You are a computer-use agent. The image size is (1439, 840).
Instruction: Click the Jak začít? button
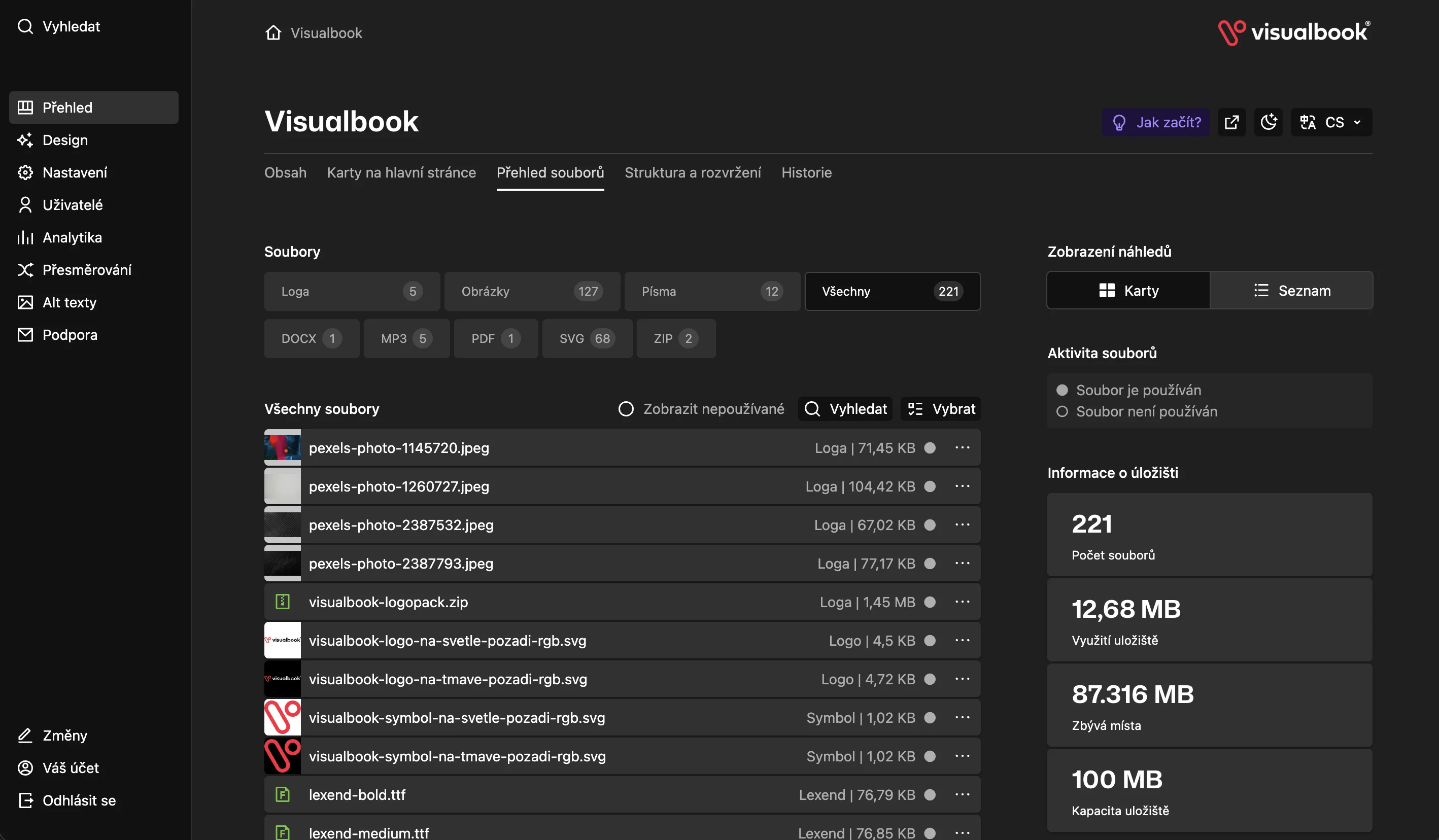[x=1155, y=122]
